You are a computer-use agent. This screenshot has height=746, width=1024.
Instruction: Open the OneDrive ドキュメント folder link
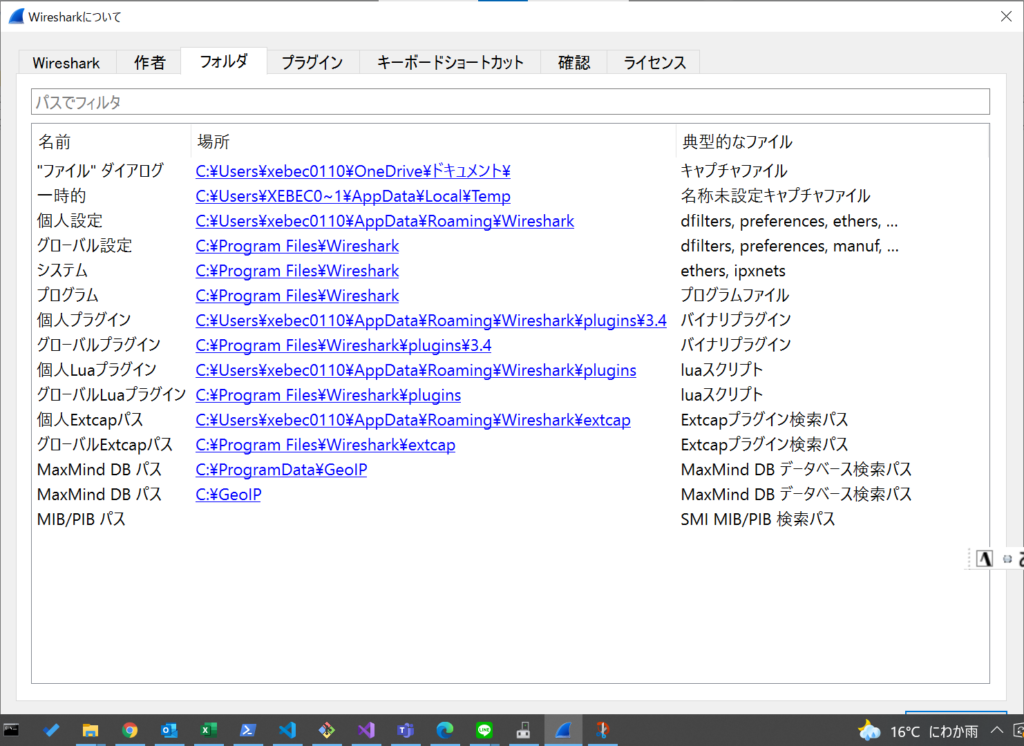click(x=353, y=171)
